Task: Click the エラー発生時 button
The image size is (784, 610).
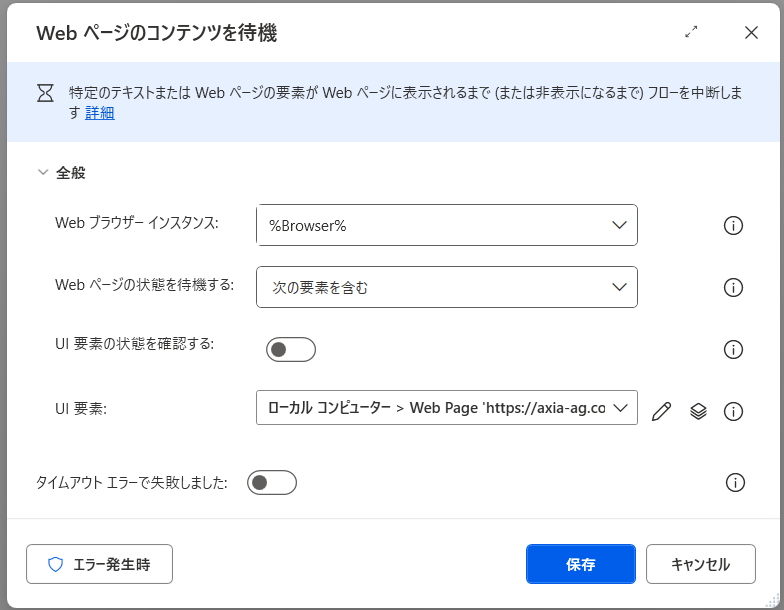Action: [99, 564]
